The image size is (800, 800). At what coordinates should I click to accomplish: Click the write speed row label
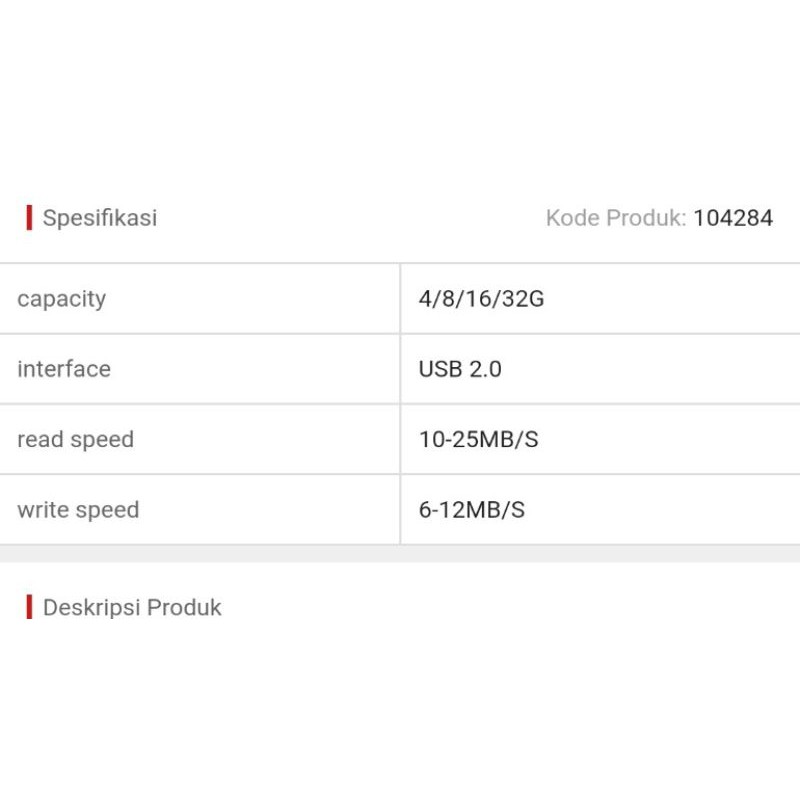[x=78, y=510]
